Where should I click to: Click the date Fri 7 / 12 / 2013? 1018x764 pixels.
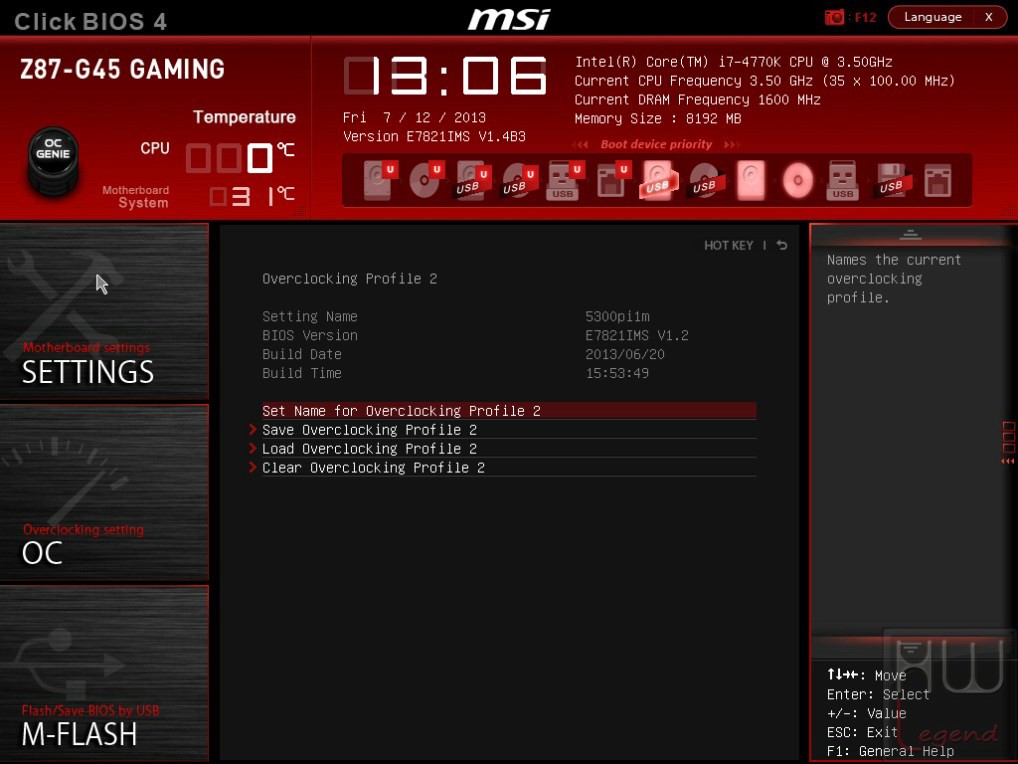(414, 117)
